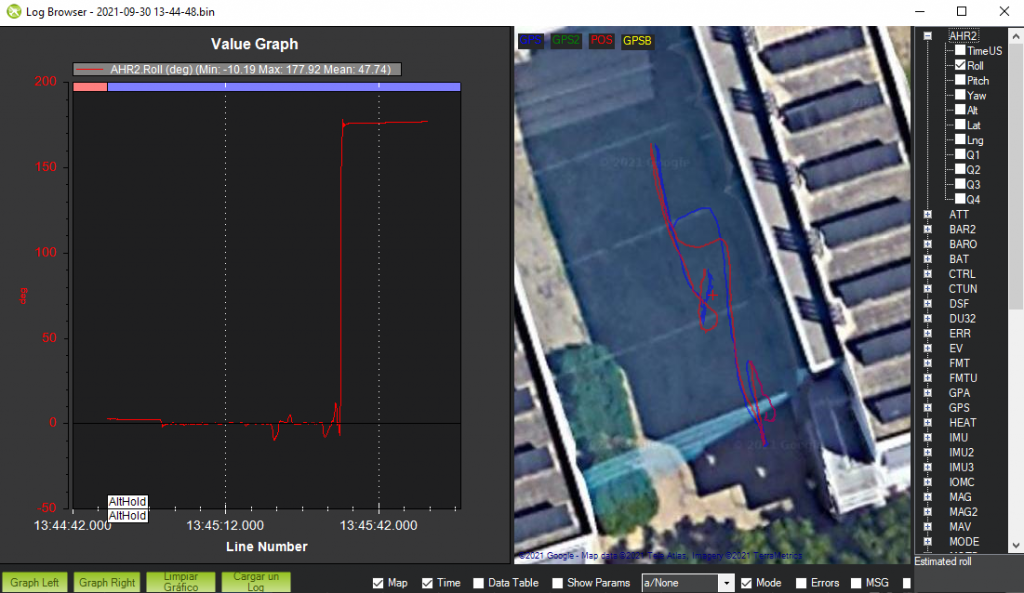The image size is (1024, 593).
Task: Check the Pitch field under AHR2
Action: point(960,80)
